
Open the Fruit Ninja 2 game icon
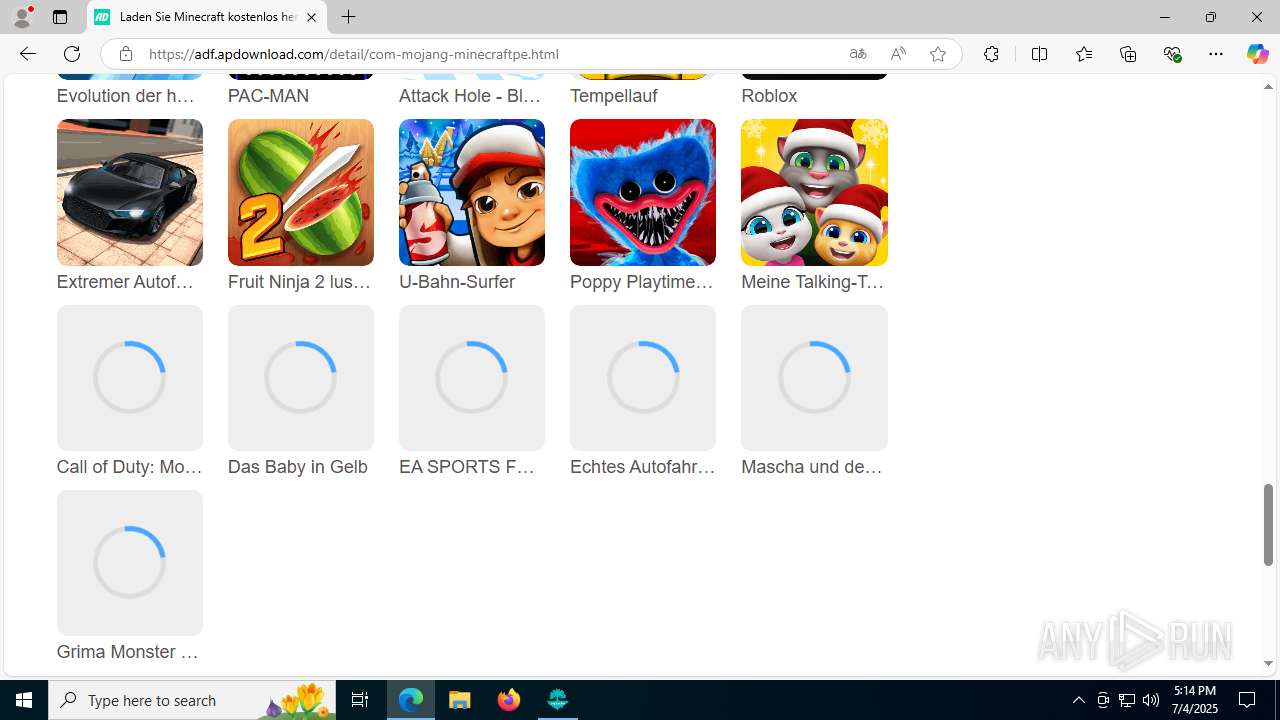tap(301, 192)
